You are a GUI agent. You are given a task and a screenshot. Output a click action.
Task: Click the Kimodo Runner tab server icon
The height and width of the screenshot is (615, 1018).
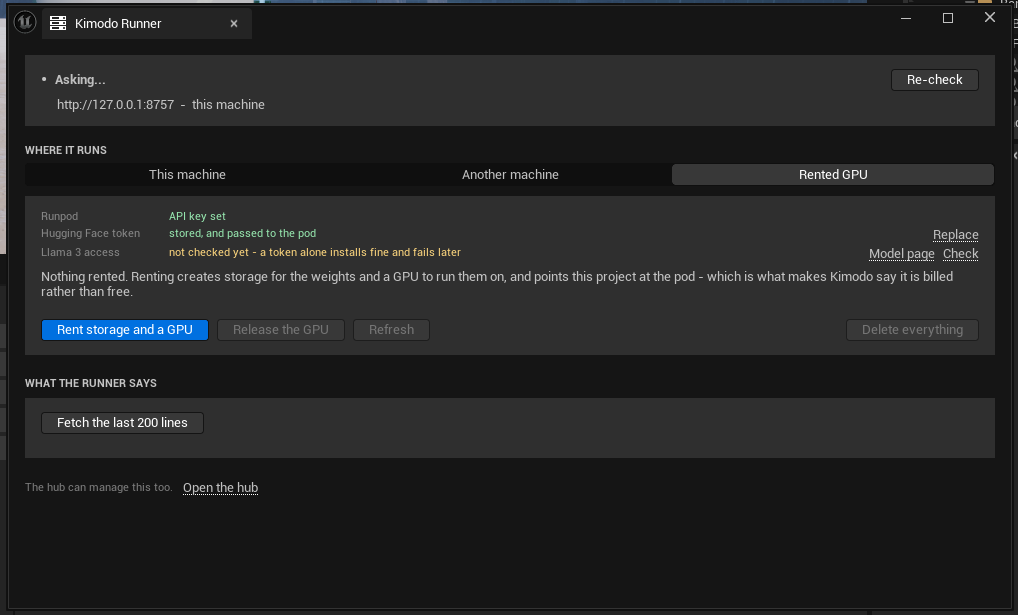pos(58,23)
